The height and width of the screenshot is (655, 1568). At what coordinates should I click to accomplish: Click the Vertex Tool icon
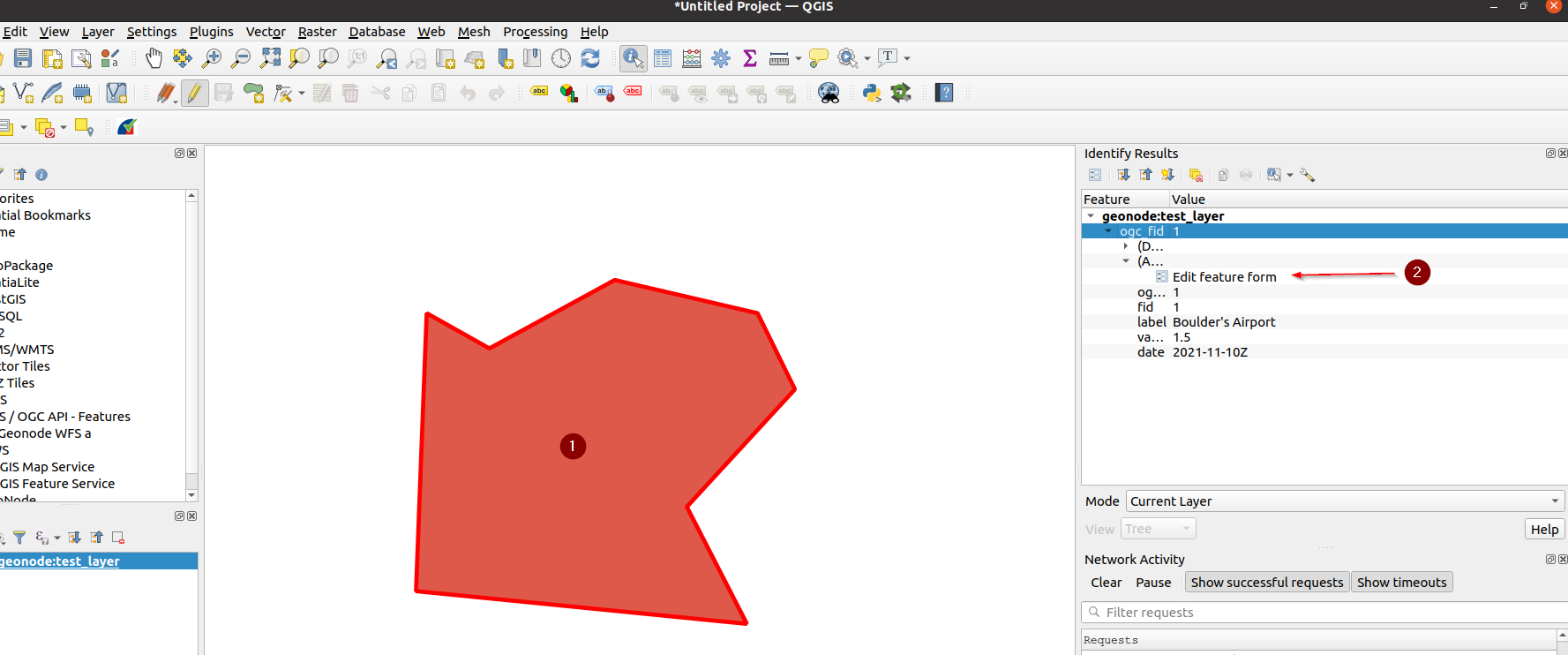pos(283,93)
